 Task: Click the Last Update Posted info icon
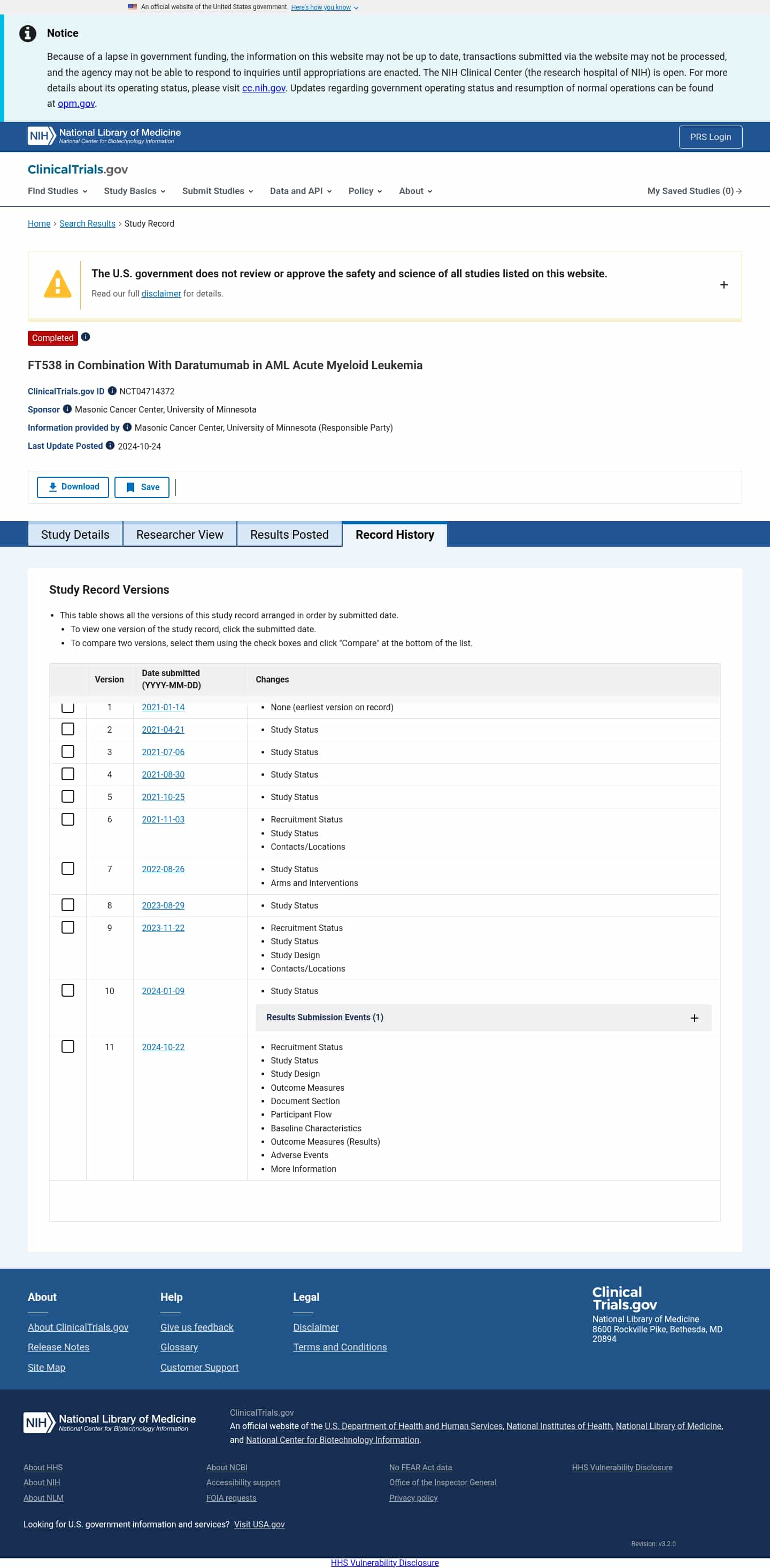click(x=110, y=446)
